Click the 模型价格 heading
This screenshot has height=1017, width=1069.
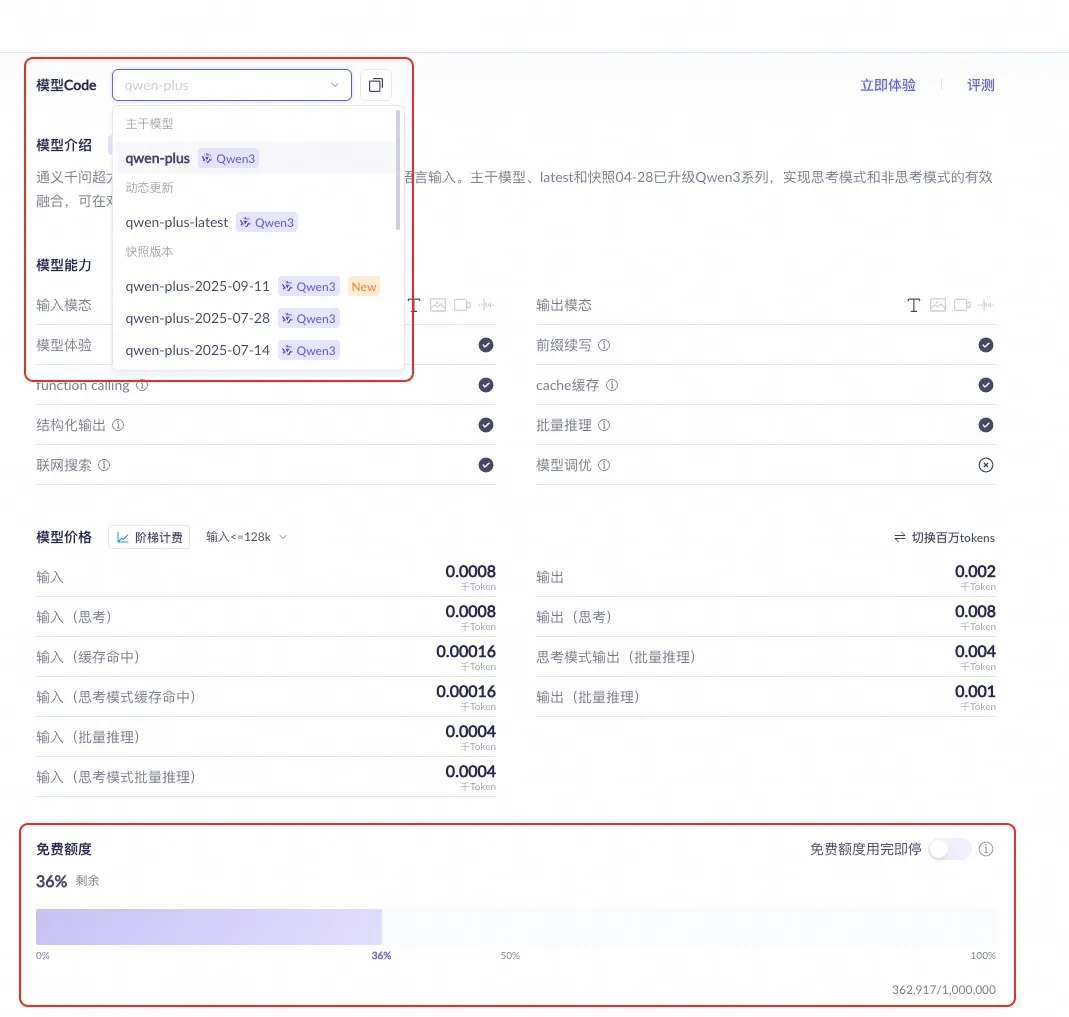click(64, 537)
